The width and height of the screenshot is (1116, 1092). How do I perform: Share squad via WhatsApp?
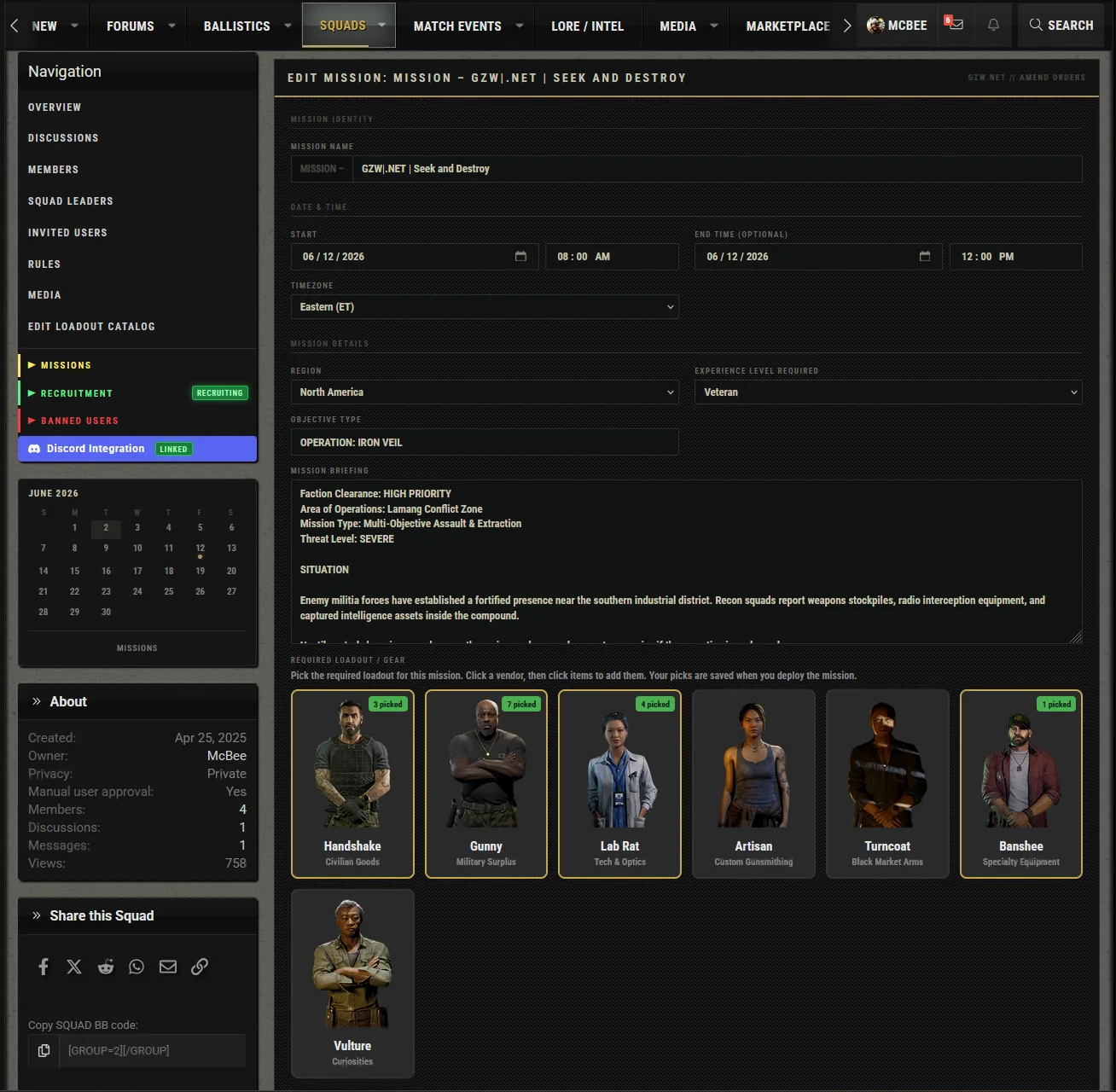pyautogui.click(x=137, y=966)
